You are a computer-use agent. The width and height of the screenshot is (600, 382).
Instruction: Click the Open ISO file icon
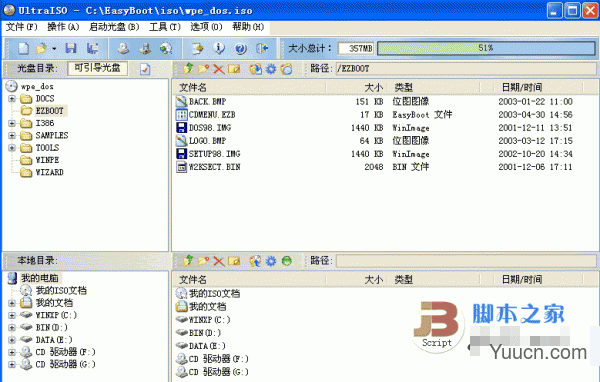(41, 48)
